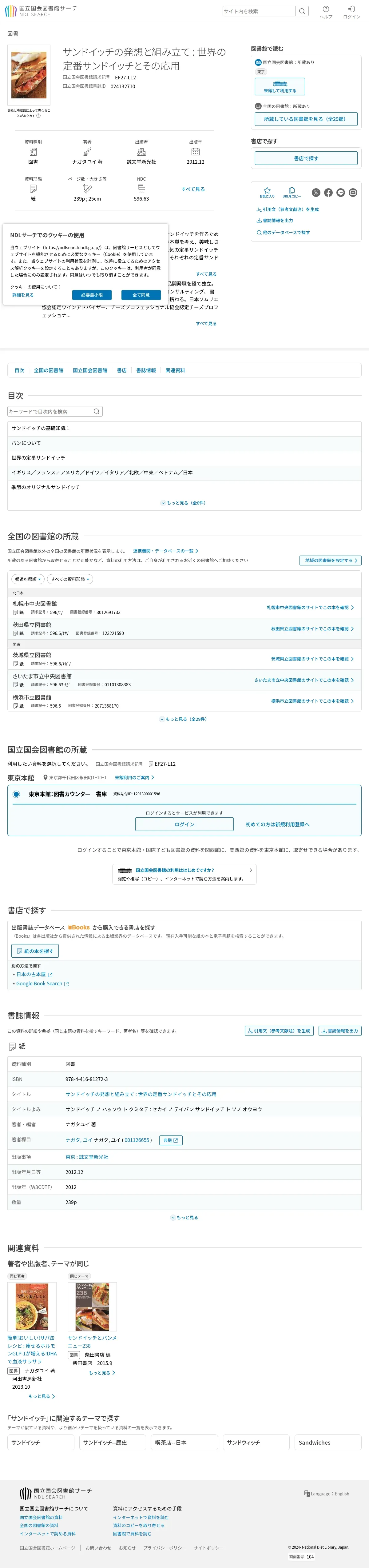This screenshot has width=369, height=1568.
Task: Jump to 全国の図書館 section tab
Action: click(x=49, y=370)
